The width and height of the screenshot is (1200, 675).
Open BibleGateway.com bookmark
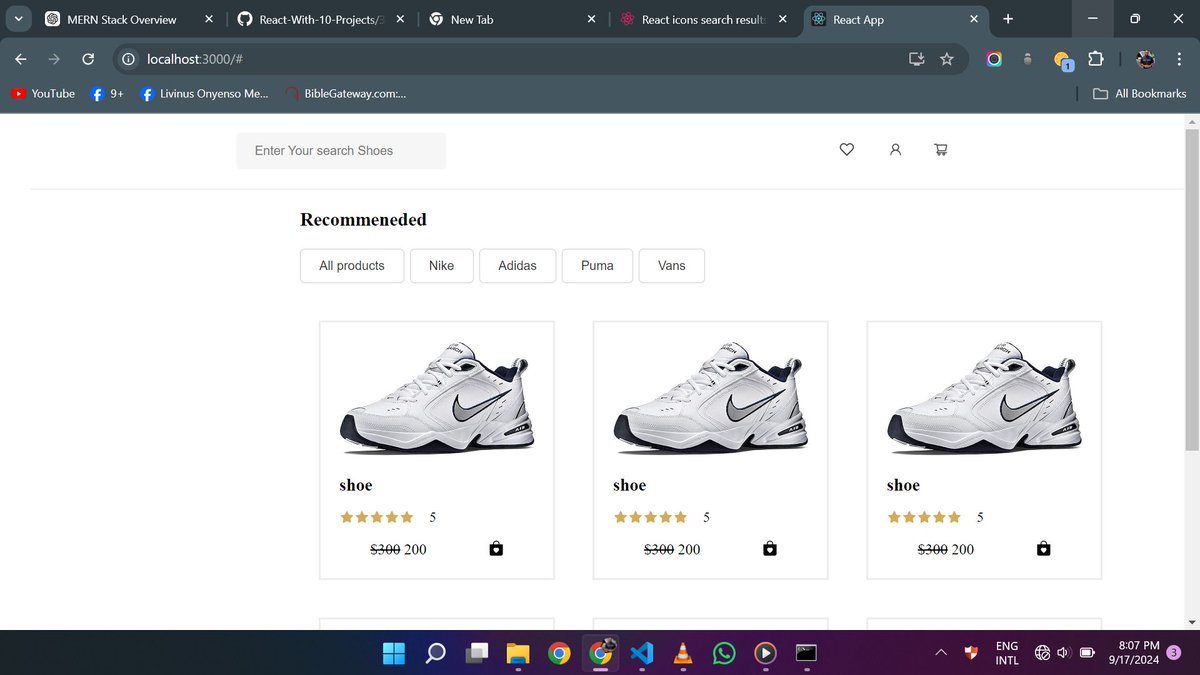[x=345, y=94]
